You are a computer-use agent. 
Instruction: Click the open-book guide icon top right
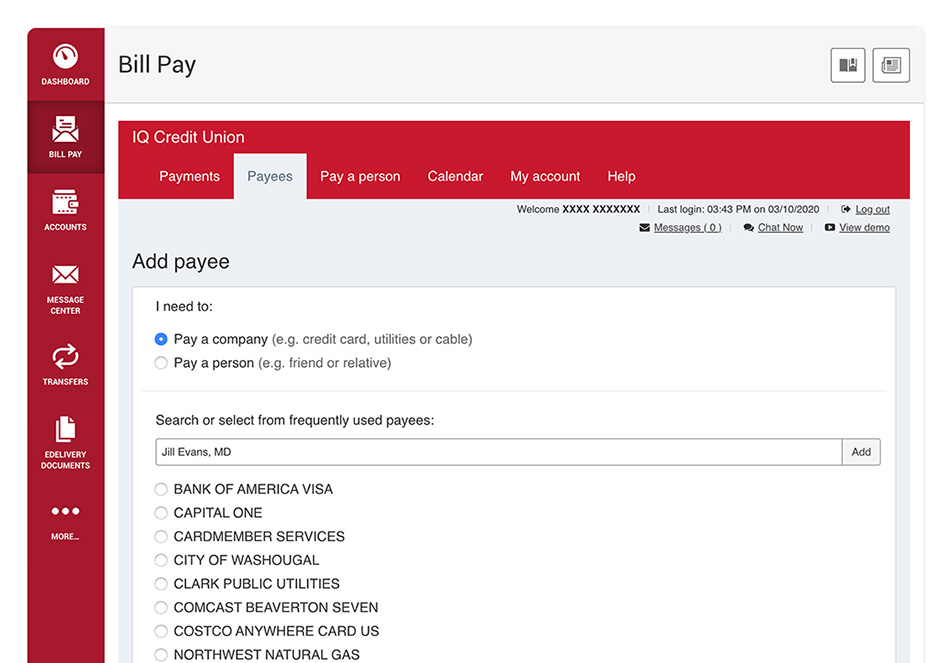[847, 64]
